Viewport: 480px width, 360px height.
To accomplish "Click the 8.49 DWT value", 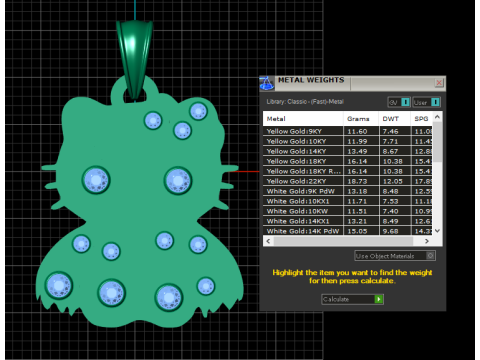I will pos(390,221).
